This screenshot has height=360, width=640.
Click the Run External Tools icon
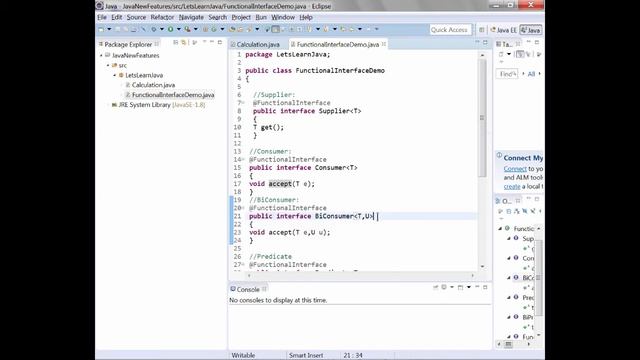pyautogui.click(x=187, y=29)
